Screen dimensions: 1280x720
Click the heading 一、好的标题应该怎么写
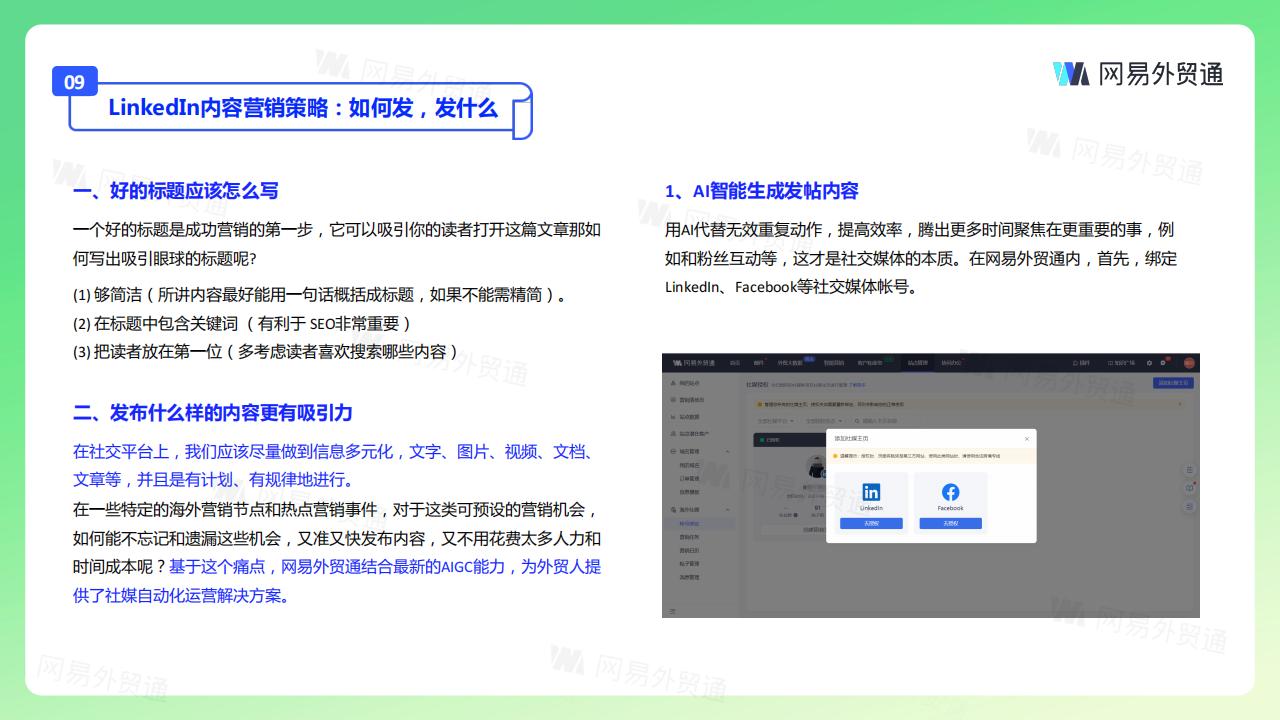(x=176, y=191)
